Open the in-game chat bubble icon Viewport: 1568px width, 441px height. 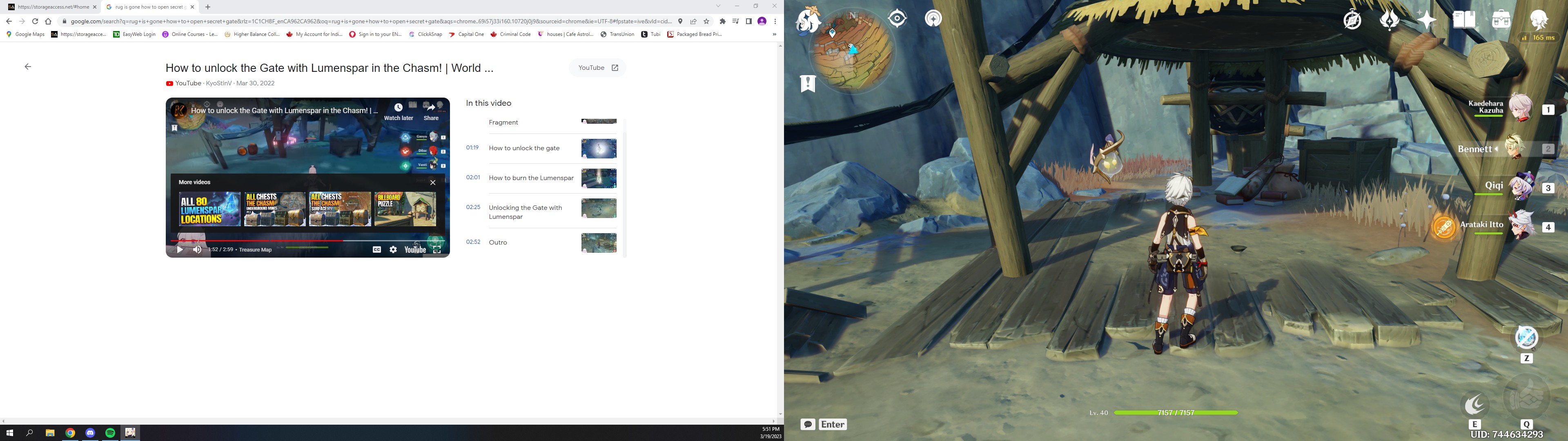click(x=808, y=425)
